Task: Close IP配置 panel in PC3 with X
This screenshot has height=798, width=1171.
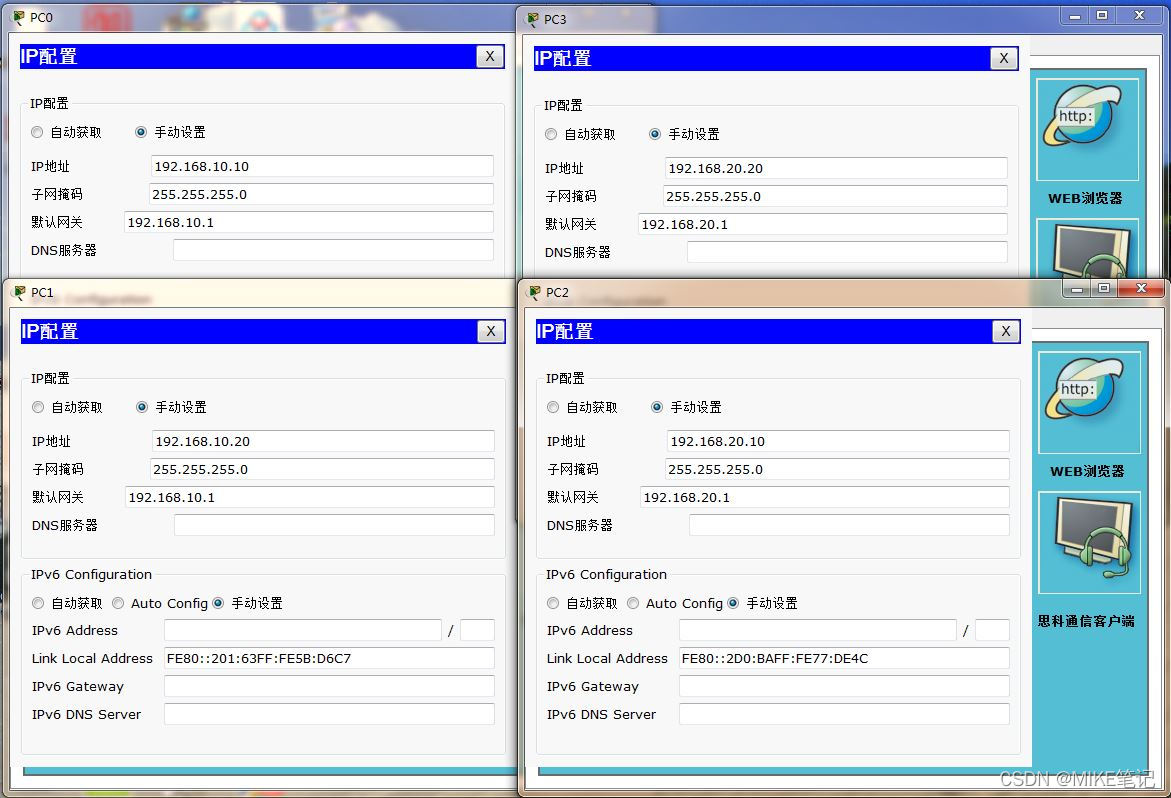Action: click(1004, 58)
